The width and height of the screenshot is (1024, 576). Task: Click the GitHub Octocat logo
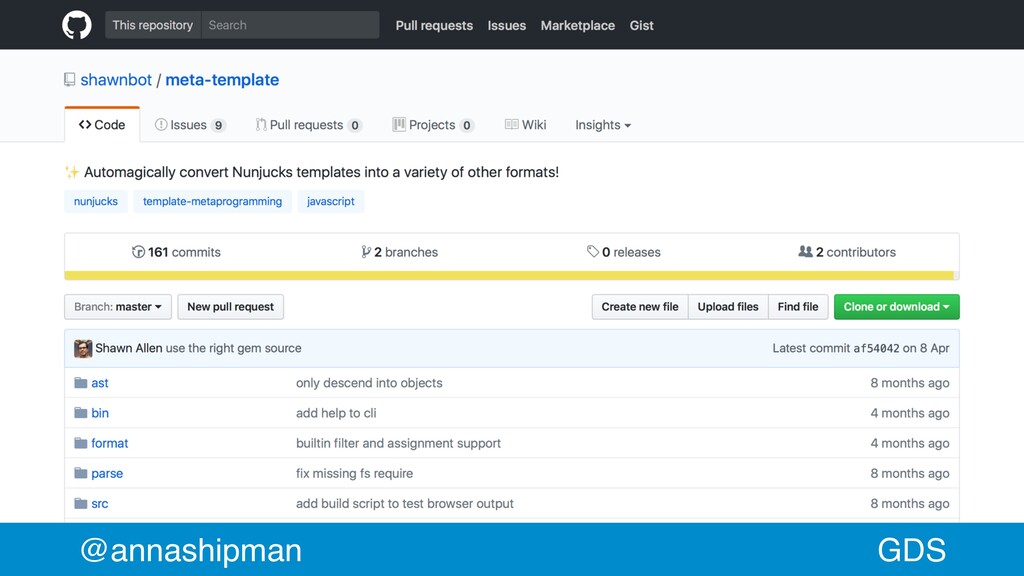click(76, 25)
